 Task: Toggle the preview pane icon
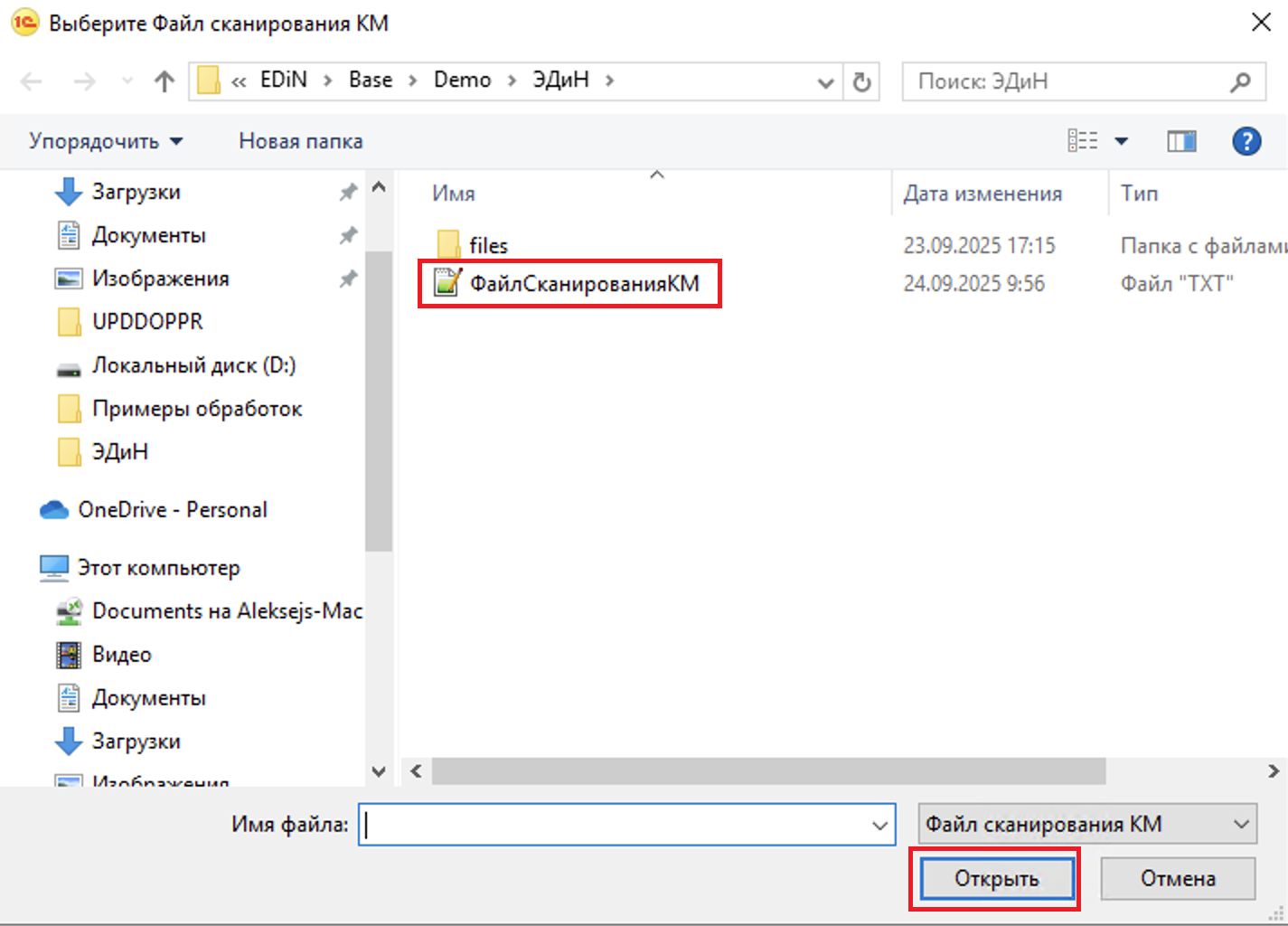pyautogui.click(x=1180, y=141)
